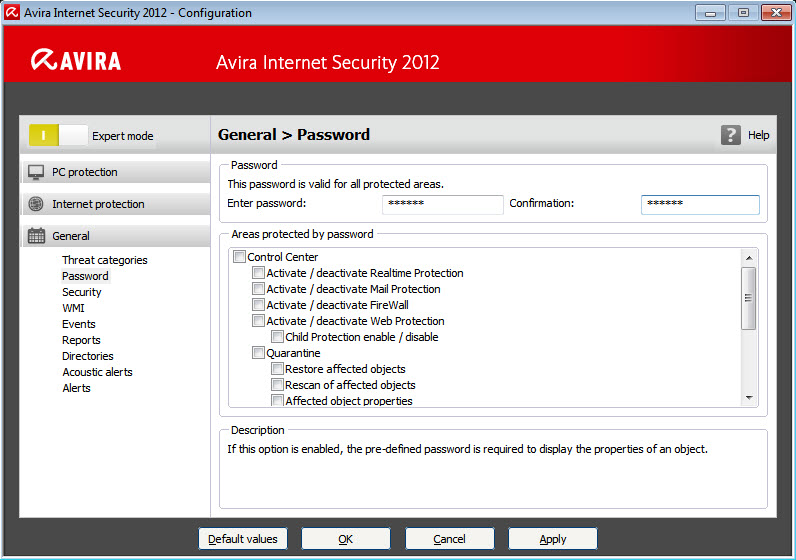Click the Avira logo in header
Screen dimensions: 796x560
click(x=76, y=60)
